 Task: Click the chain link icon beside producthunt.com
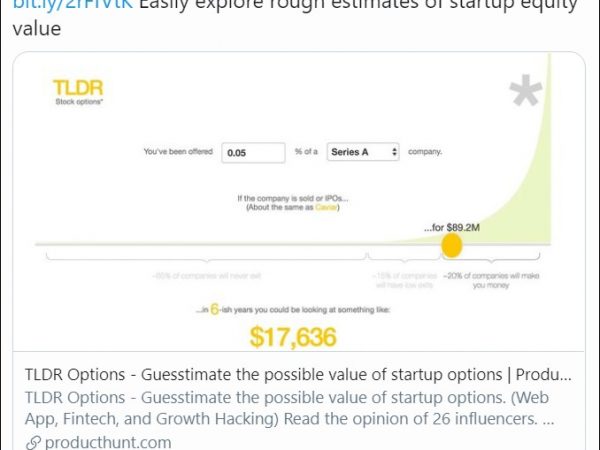32,442
